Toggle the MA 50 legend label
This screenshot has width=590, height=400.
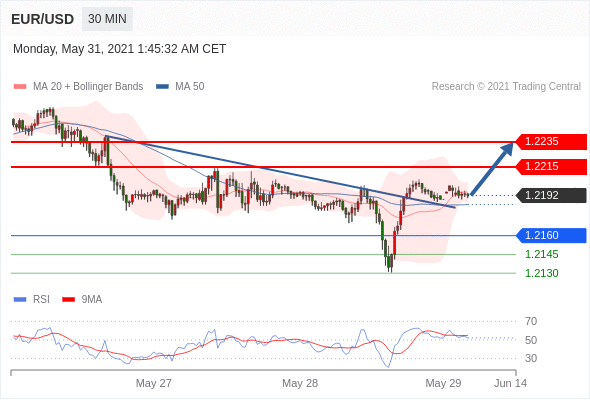click(x=190, y=87)
